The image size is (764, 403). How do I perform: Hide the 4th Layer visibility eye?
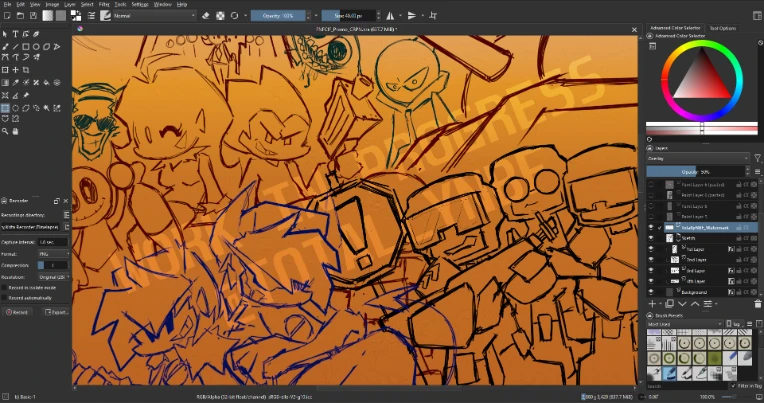point(651,281)
